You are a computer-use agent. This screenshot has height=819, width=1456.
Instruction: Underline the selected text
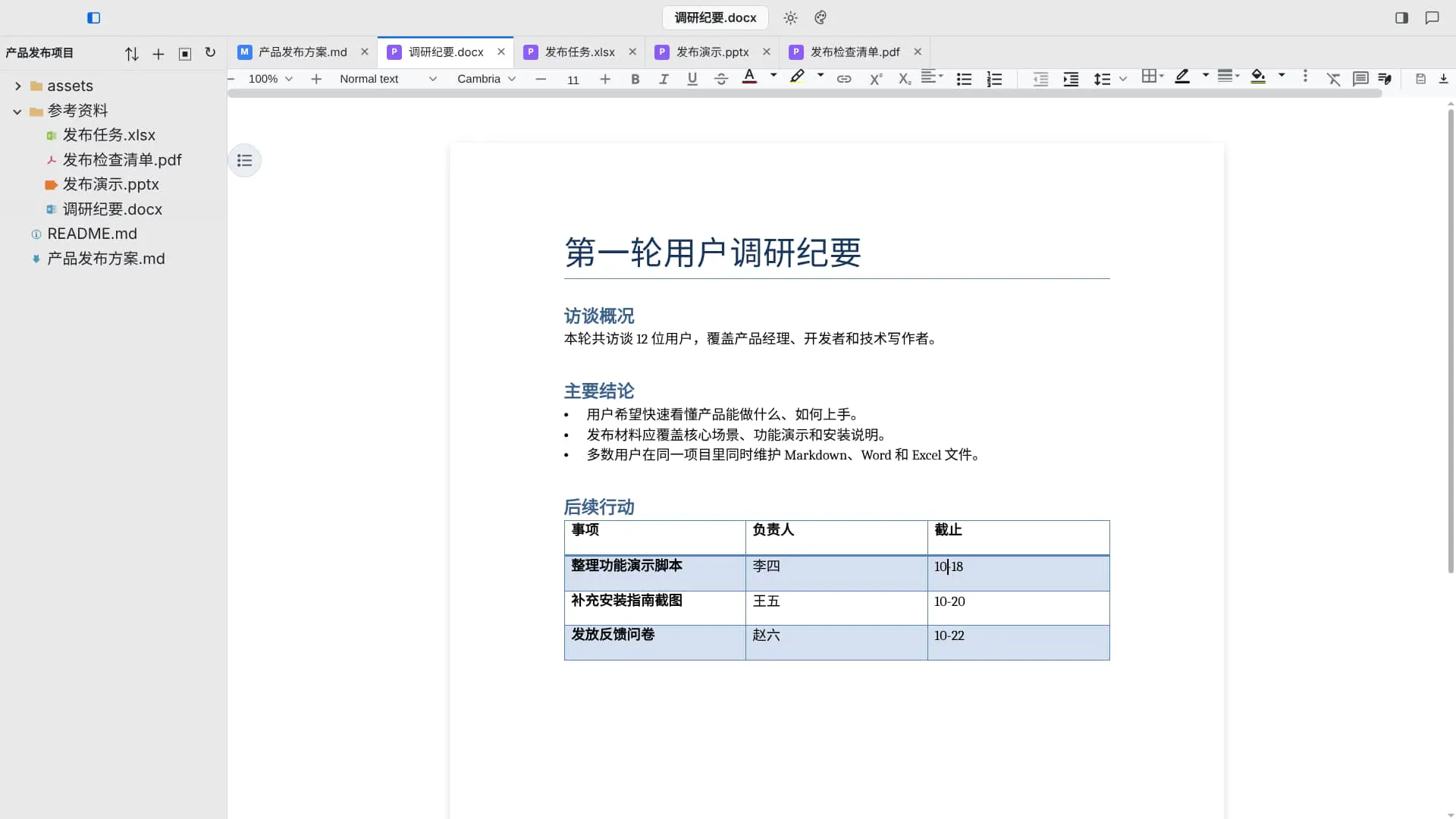pyautogui.click(x=692, y=79)
